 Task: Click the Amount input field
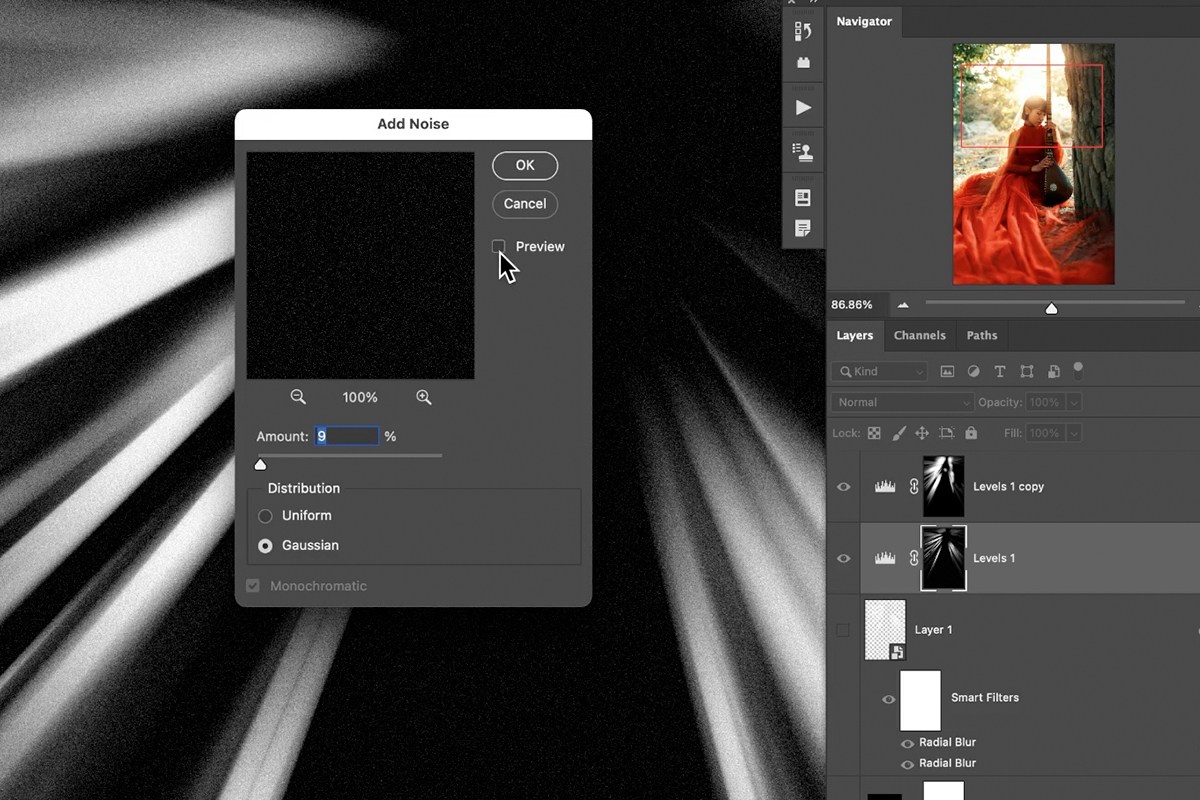pyautogui.click(x=347, y=436)
